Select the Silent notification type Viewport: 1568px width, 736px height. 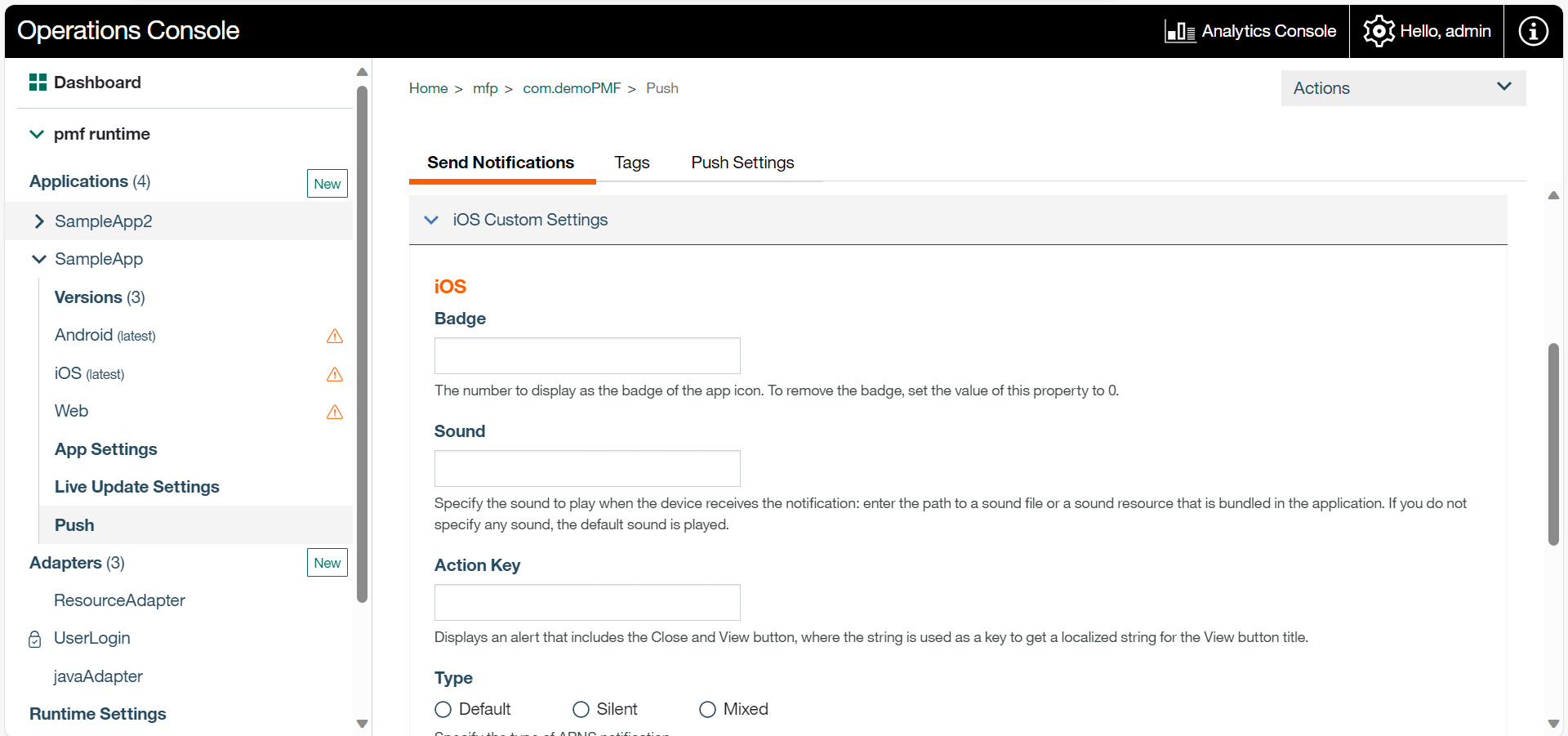(x=581, y=709)
